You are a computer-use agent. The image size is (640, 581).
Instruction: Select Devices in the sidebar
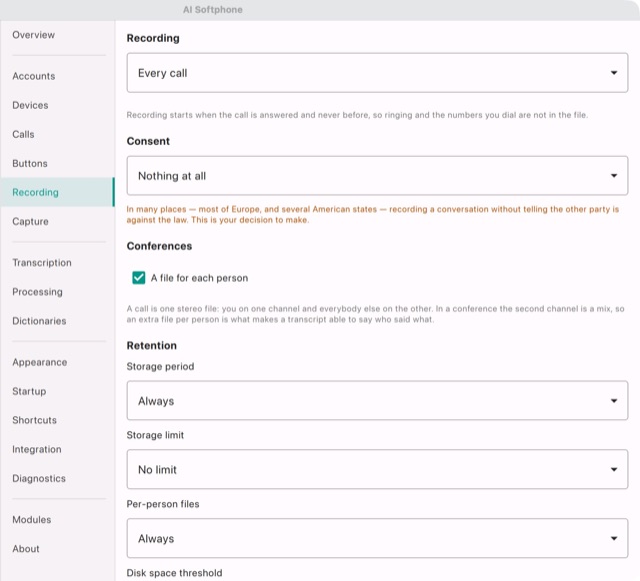coord(58,105)
